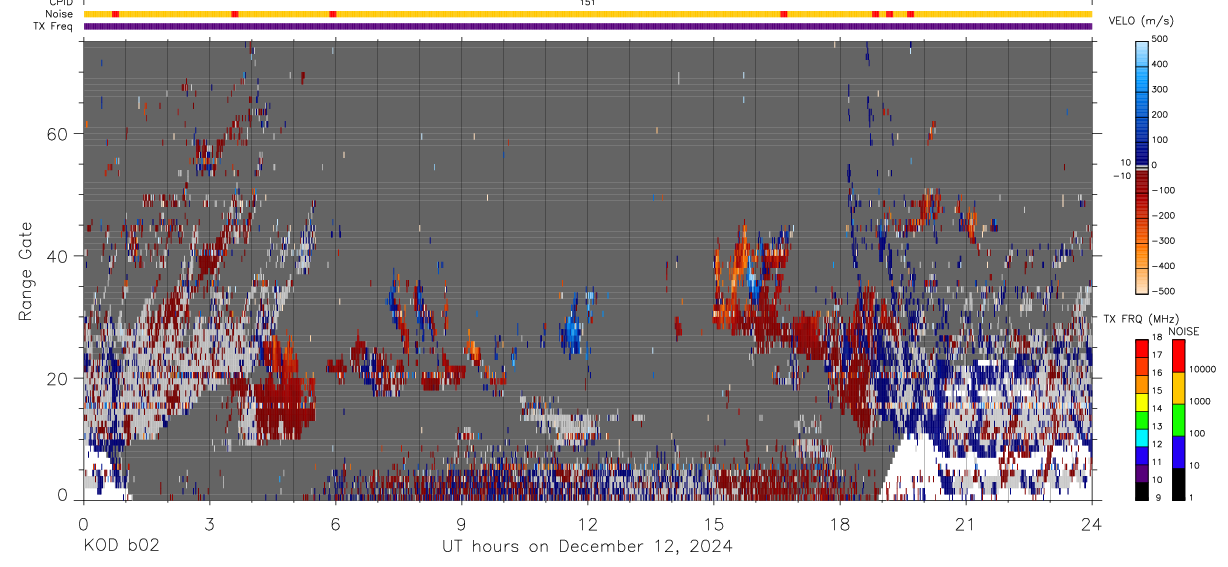Viewport: 1228px width, 567px height.
Task: Click the '151' CPID value at top
Action: click(587, 3)
